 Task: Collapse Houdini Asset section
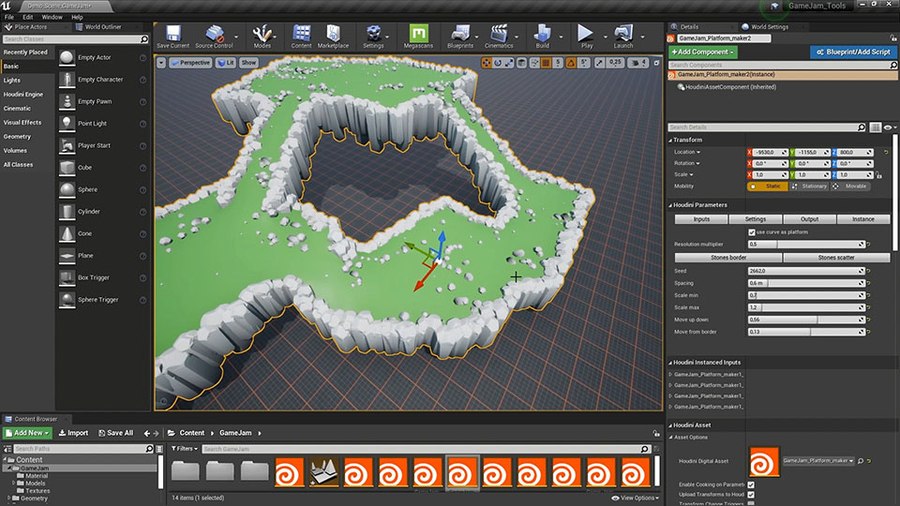coord(670,425)
